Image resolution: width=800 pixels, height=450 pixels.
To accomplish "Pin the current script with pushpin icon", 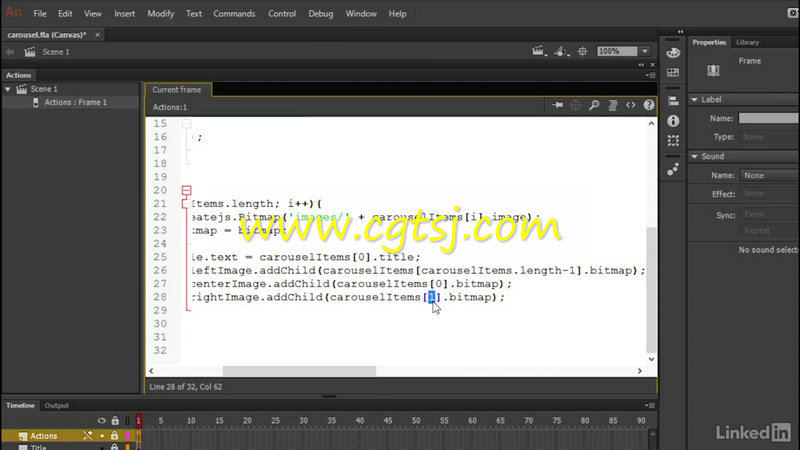I will click(557, 105).
